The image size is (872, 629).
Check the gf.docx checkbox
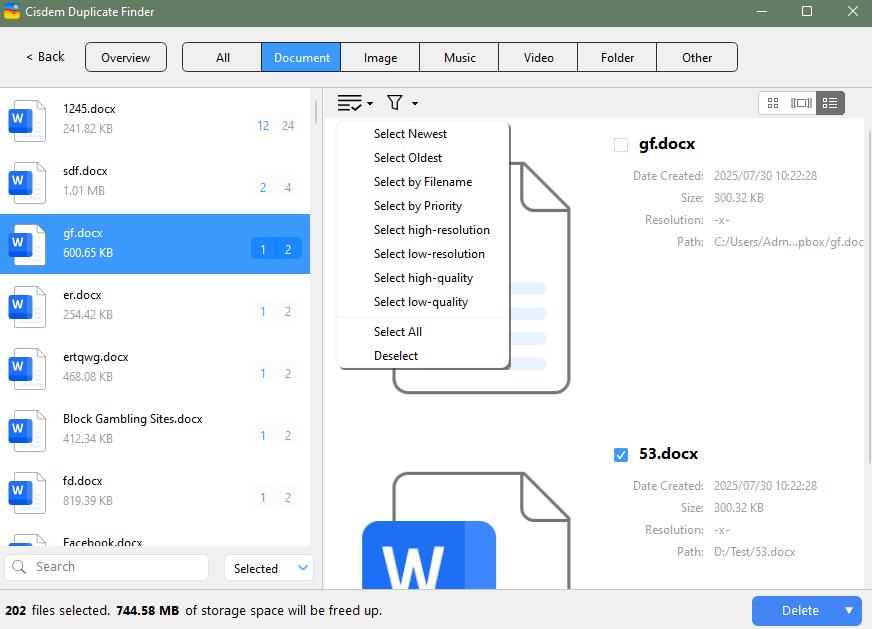pos(621,145)
